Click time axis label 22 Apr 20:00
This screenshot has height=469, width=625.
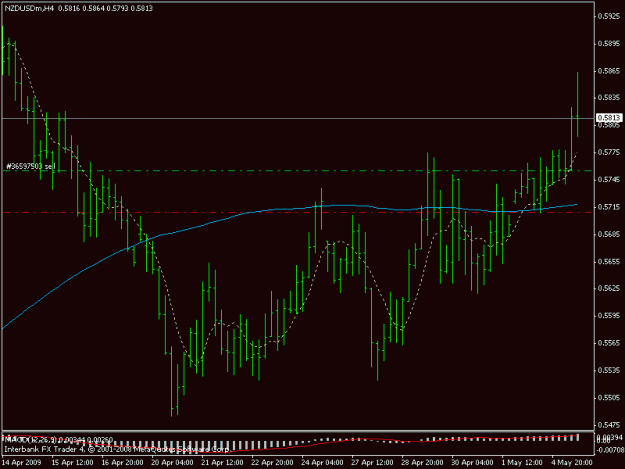tap(272, 463)
